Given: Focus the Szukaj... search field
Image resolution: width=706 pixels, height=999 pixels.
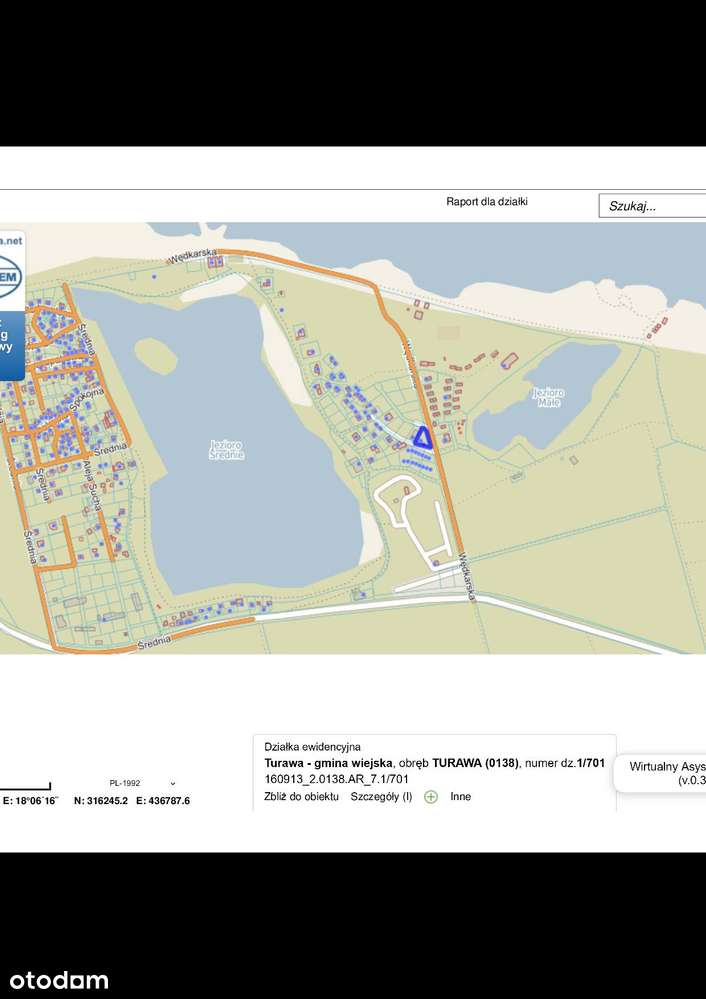Looking at the screenshot, I should (x=652, y=206).
